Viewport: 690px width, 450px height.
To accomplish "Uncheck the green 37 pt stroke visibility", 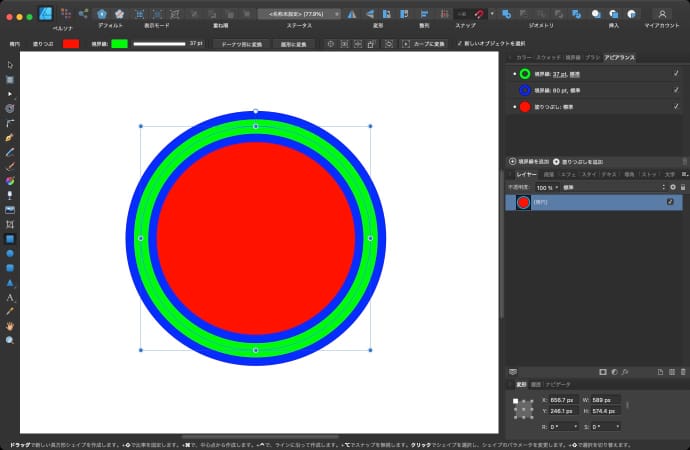I will (x=675, y=74).
